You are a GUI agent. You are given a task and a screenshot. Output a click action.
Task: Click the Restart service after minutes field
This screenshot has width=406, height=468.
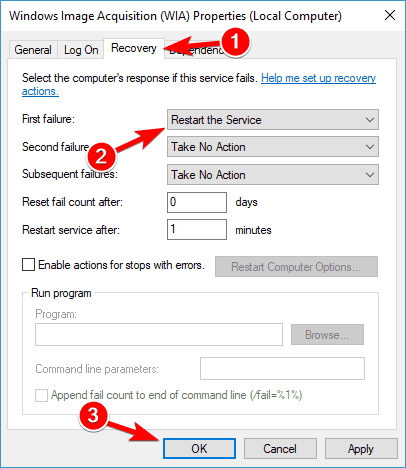[x=197, y=229]
